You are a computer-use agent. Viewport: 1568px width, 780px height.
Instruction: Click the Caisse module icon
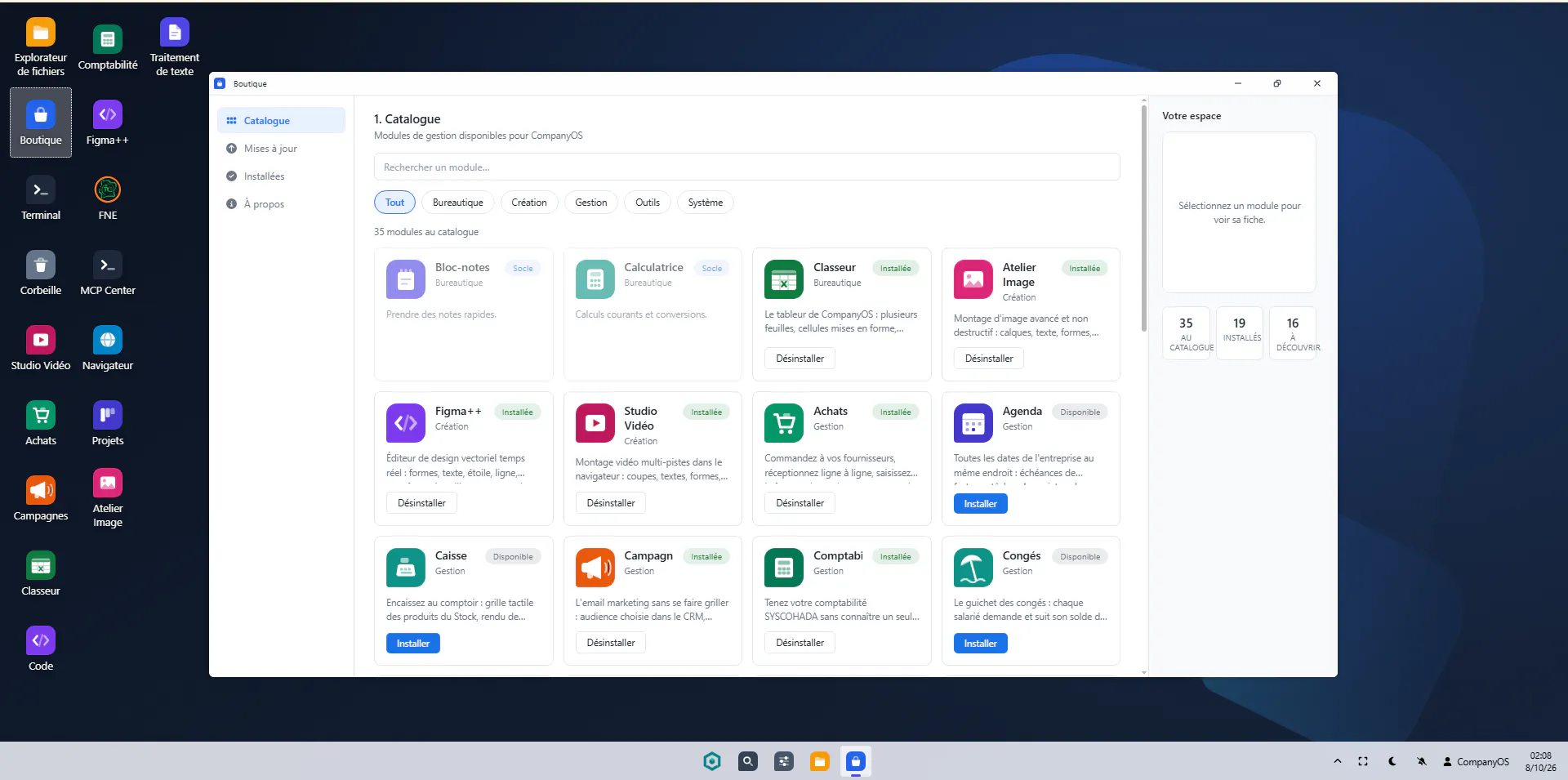[x=405, y=568]
